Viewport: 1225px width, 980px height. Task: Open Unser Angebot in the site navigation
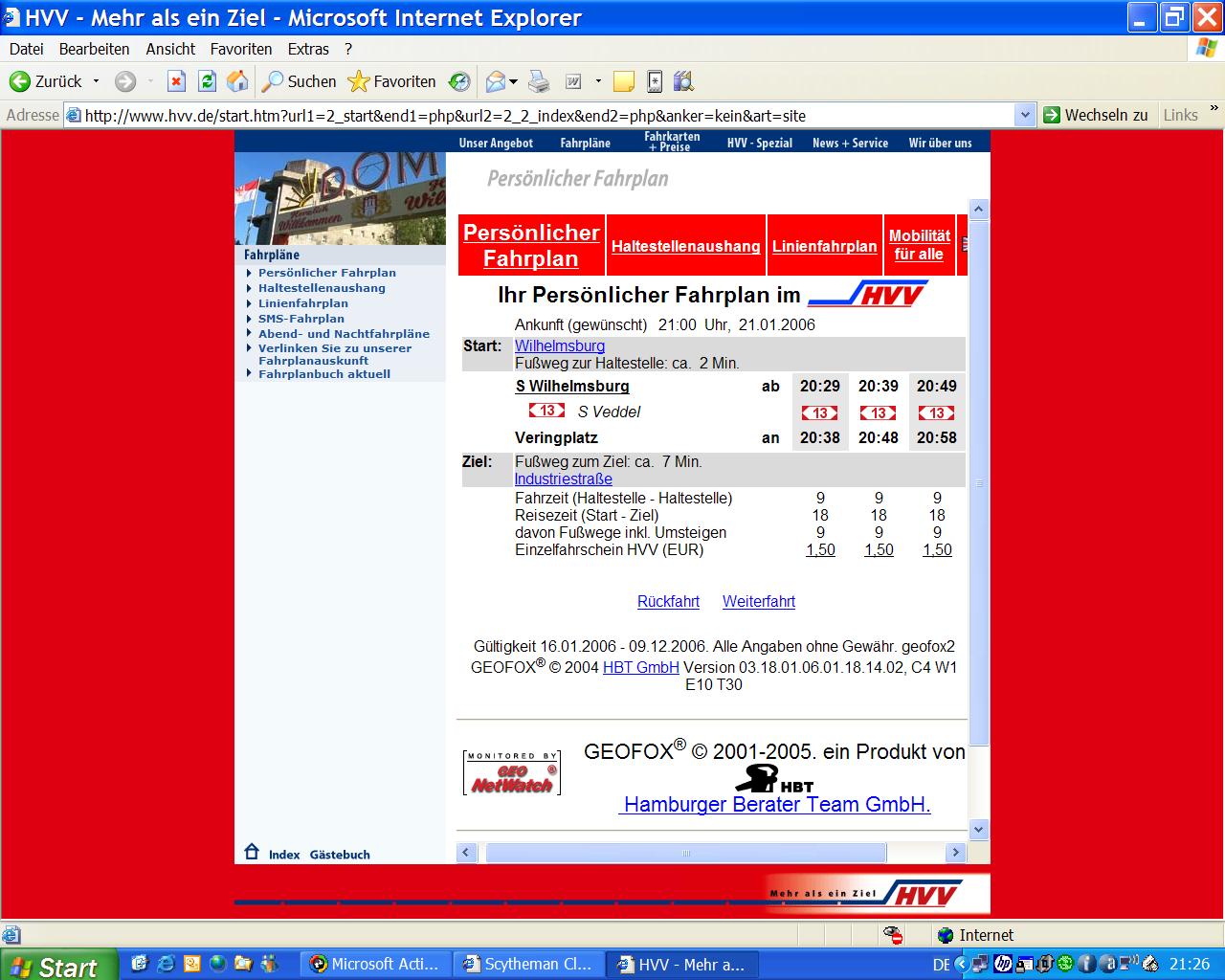pyautogui.click(x=496, y=143)
